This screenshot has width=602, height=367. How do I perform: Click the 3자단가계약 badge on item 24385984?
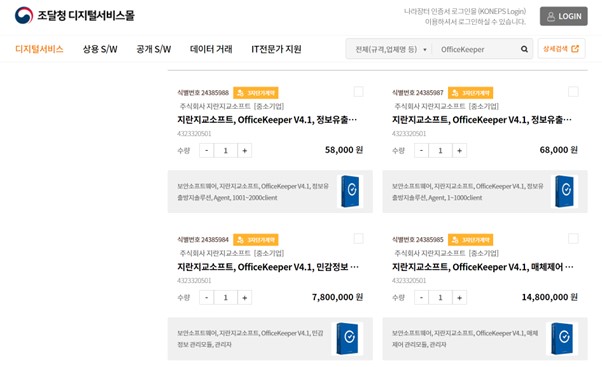tap(256, 240)
